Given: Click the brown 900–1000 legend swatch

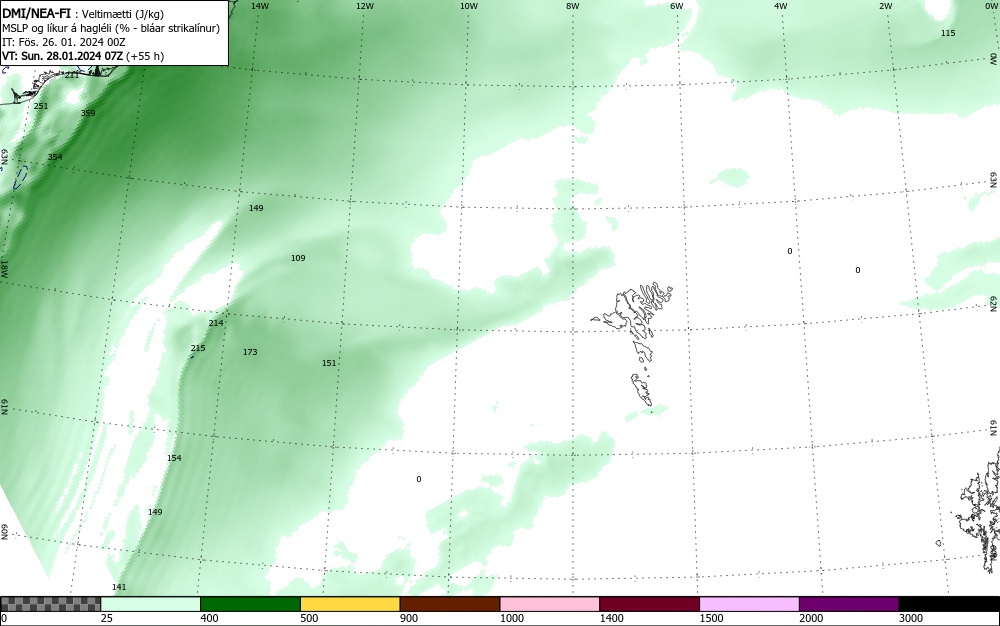Looking at the screenshot, I should pos(450,604).
